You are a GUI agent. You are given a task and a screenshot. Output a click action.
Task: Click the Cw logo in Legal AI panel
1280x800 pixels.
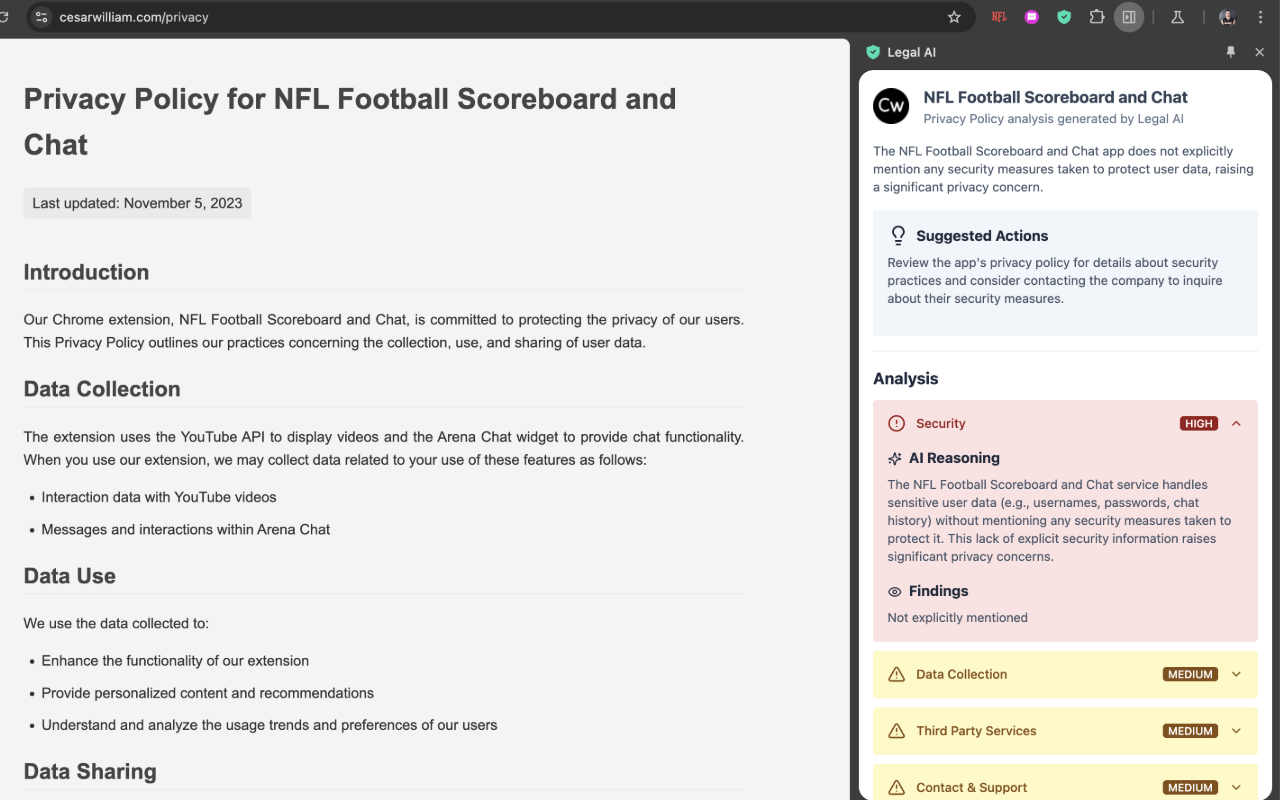[891, 106]
